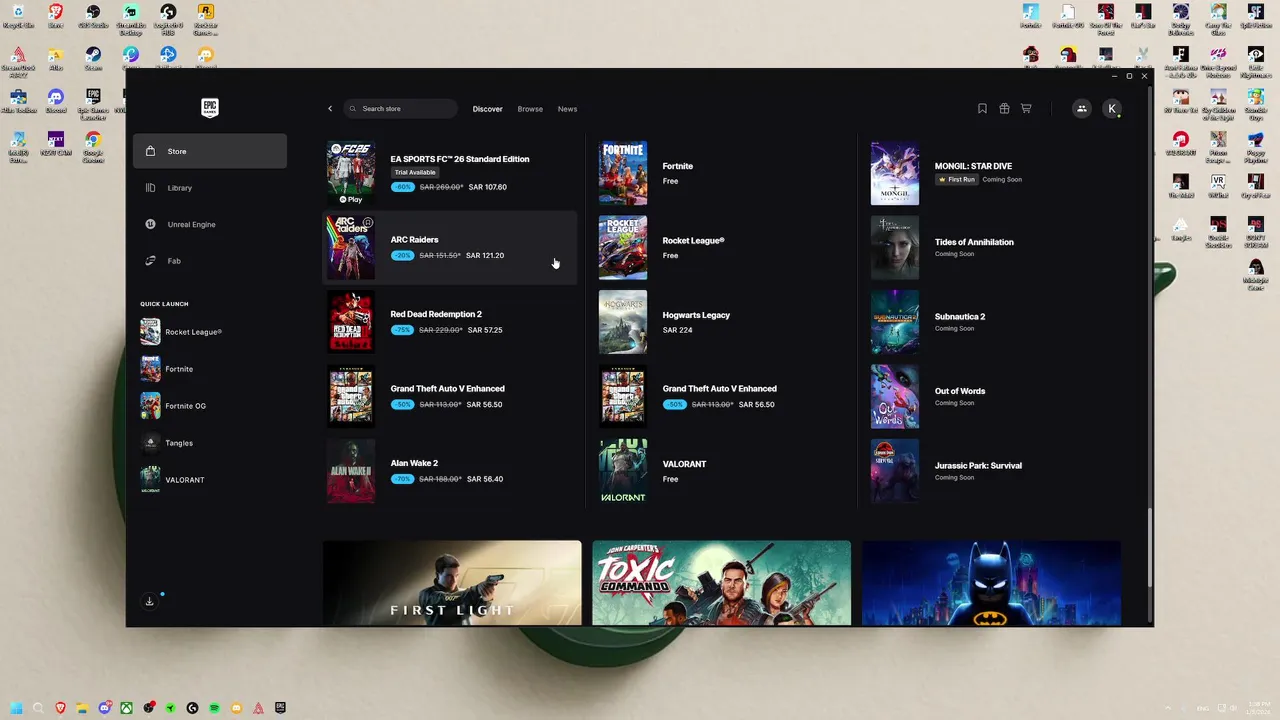1280x720 pixels.
Task: Open Rocket League in store list
Action: 720,247
